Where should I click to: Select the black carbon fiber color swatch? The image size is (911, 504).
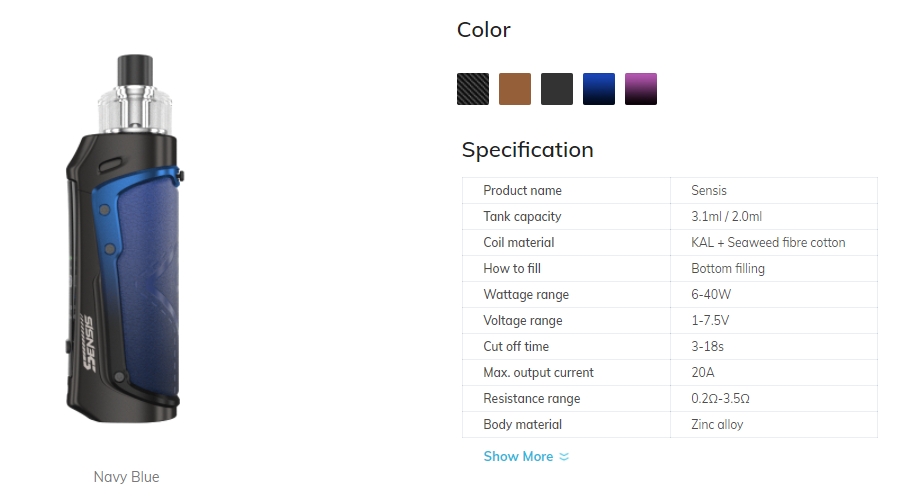coord(473,89)
